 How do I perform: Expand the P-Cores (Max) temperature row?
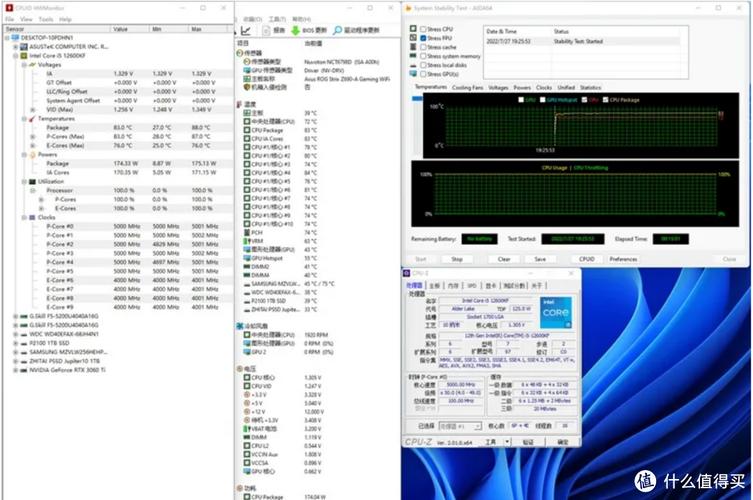click(33, 136)
